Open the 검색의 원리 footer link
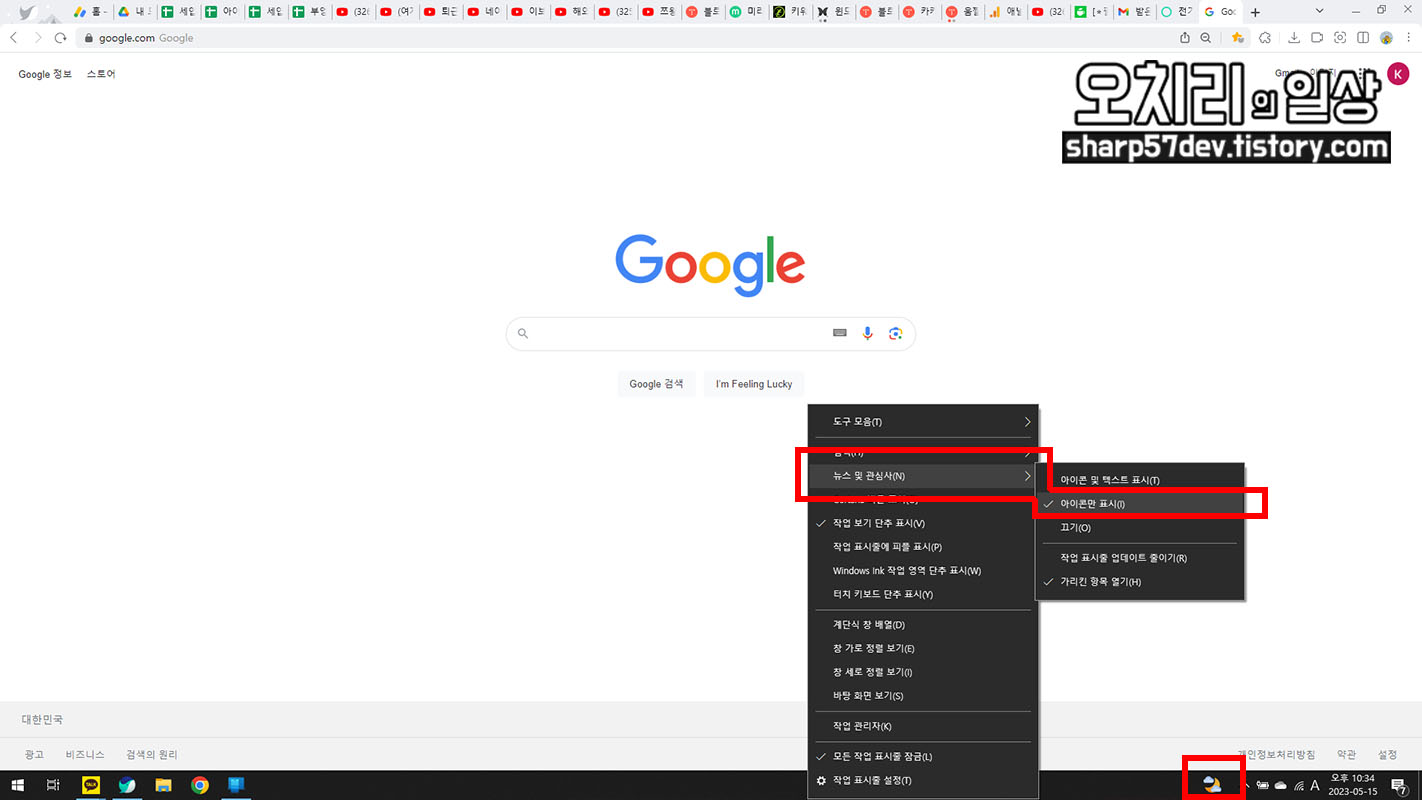 [x=152, y=755]
